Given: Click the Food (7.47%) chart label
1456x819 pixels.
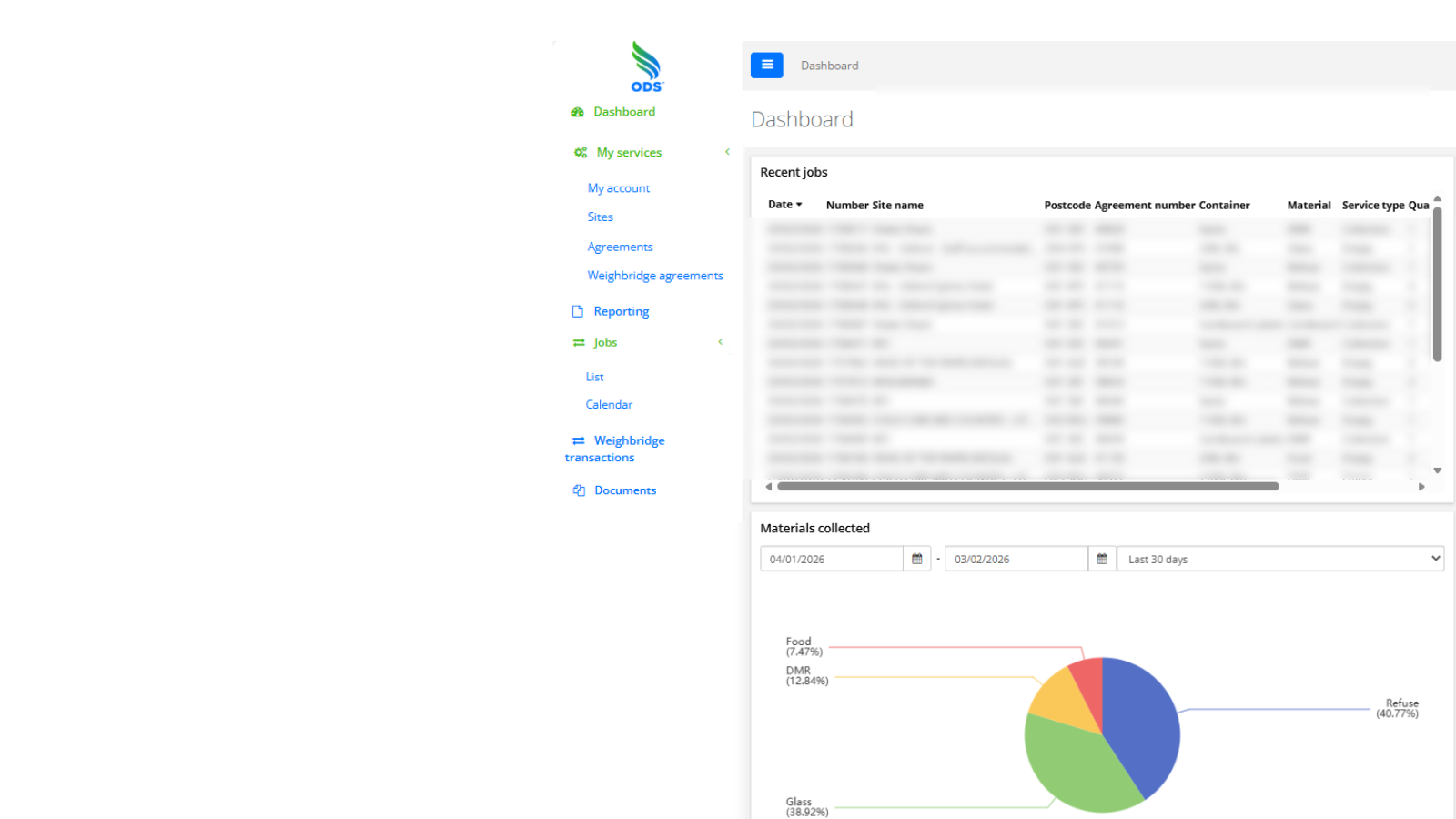Looking at the screenshot, I should tap(804, 646).
